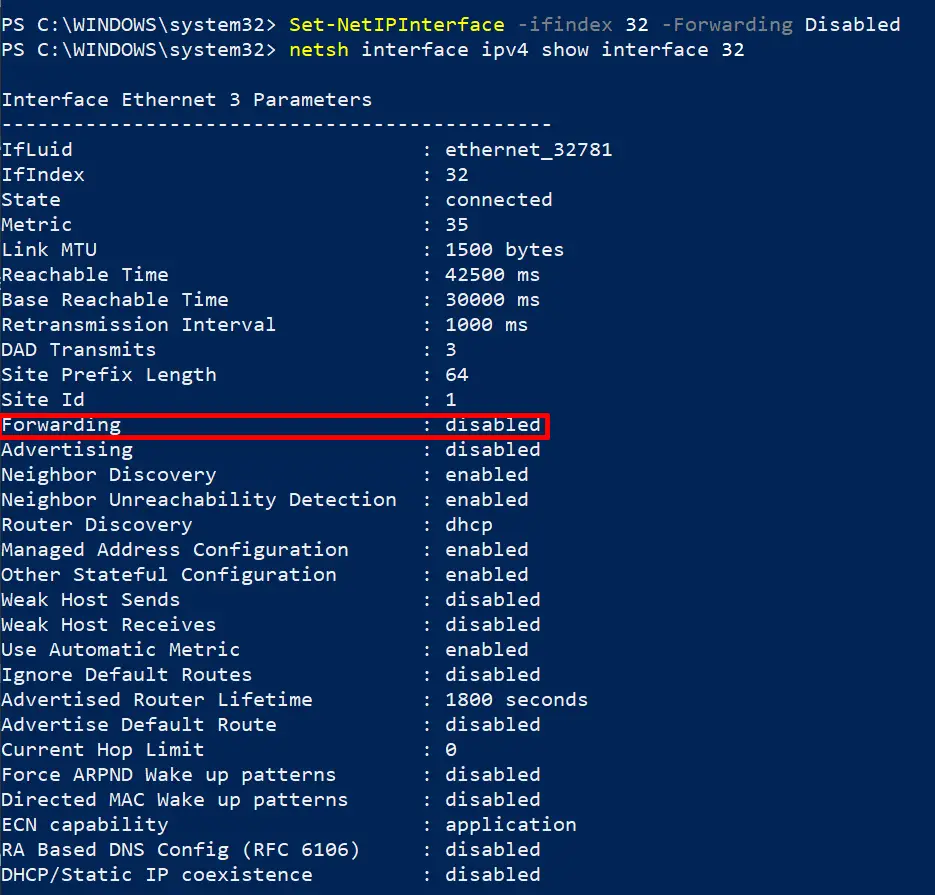Click the Link MTU value '1500 bytes'

point(504,250)
